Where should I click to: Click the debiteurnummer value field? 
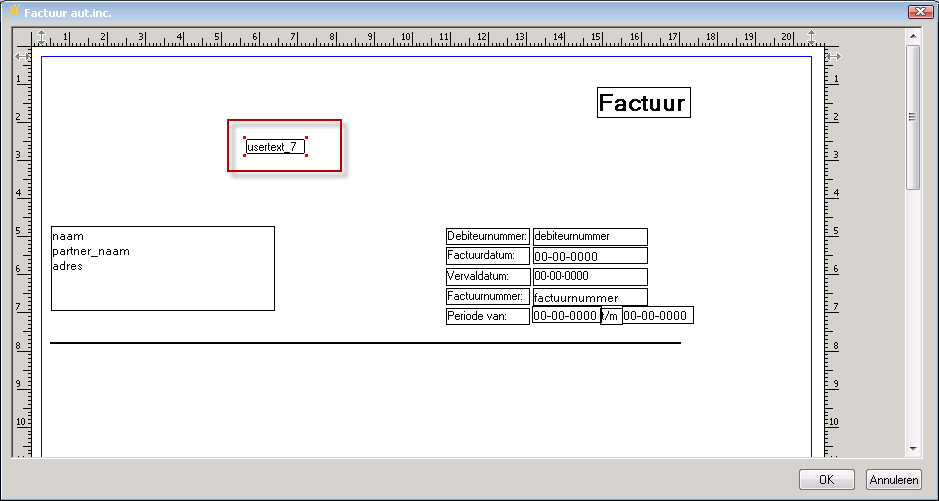point(589,237)
